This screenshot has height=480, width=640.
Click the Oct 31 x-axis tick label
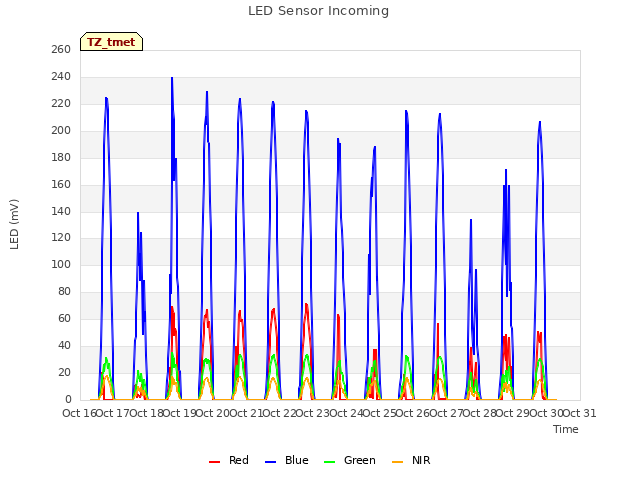[579, 413]
